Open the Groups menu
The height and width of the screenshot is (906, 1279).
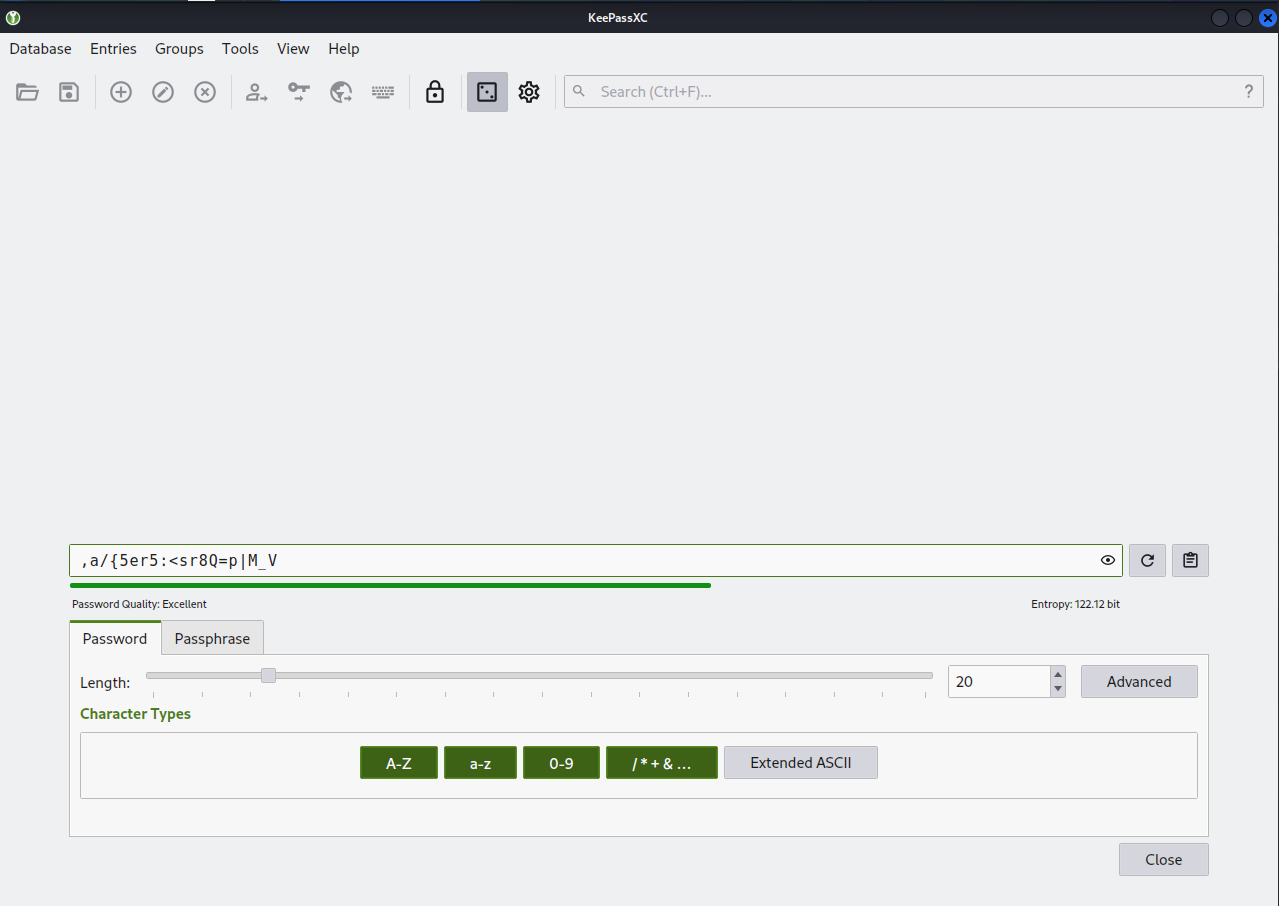point(179,49)
